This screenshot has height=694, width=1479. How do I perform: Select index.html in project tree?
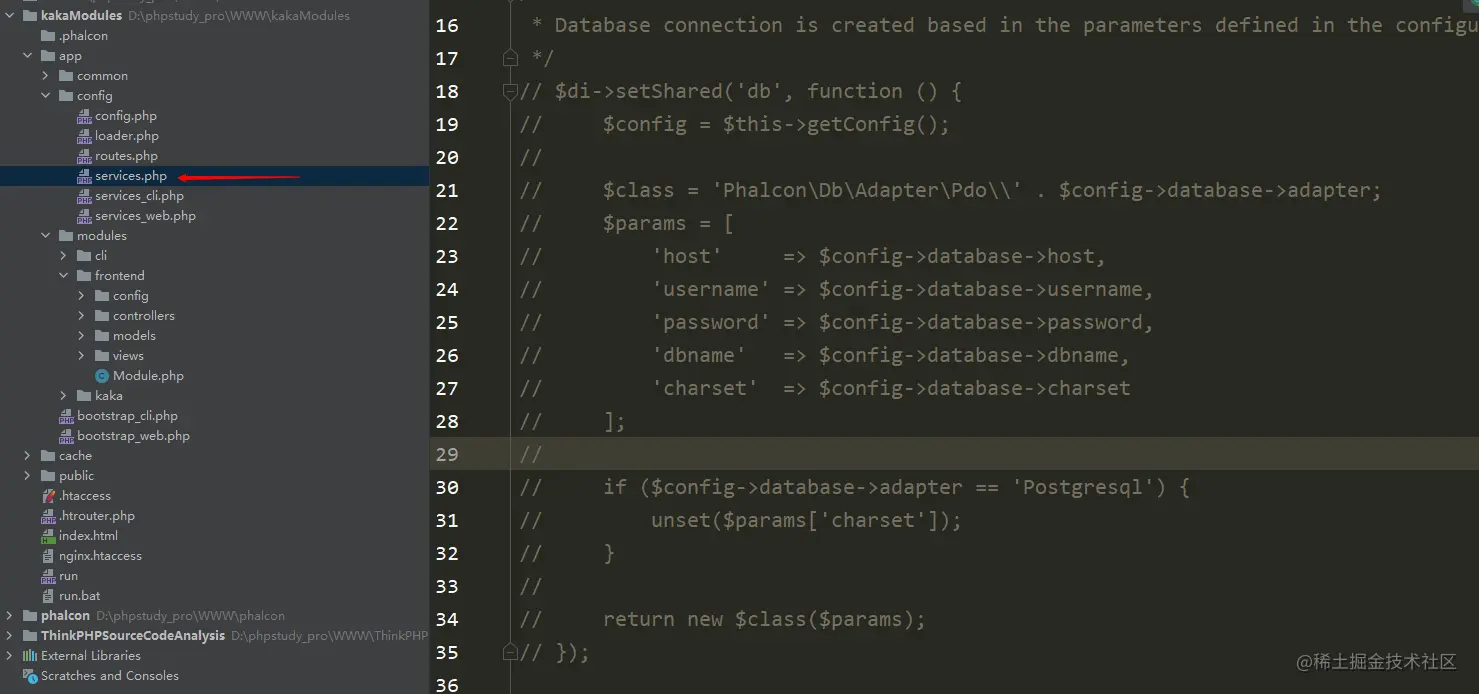(x=88, y=536)
